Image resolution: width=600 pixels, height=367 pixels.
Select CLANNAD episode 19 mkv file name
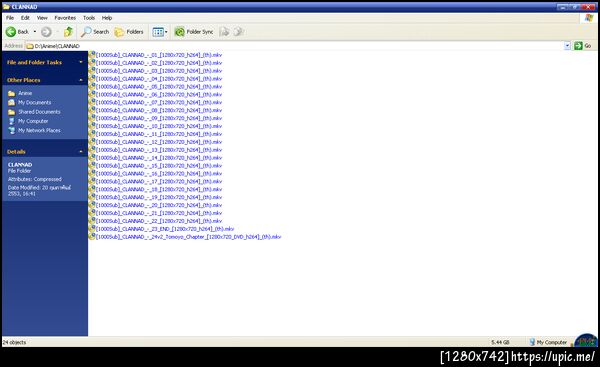(x=159, y=197)
